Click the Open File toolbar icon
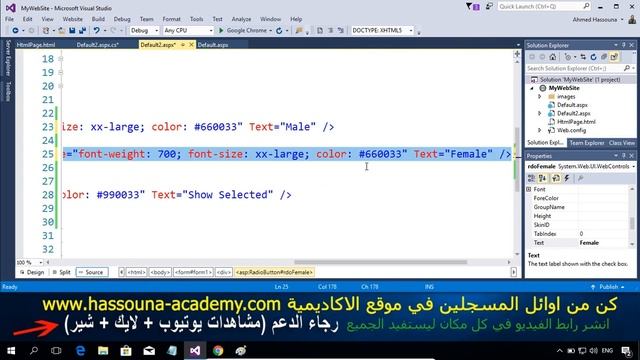The width and height of the screenshot is (640, 360). (x=62, y=31)
